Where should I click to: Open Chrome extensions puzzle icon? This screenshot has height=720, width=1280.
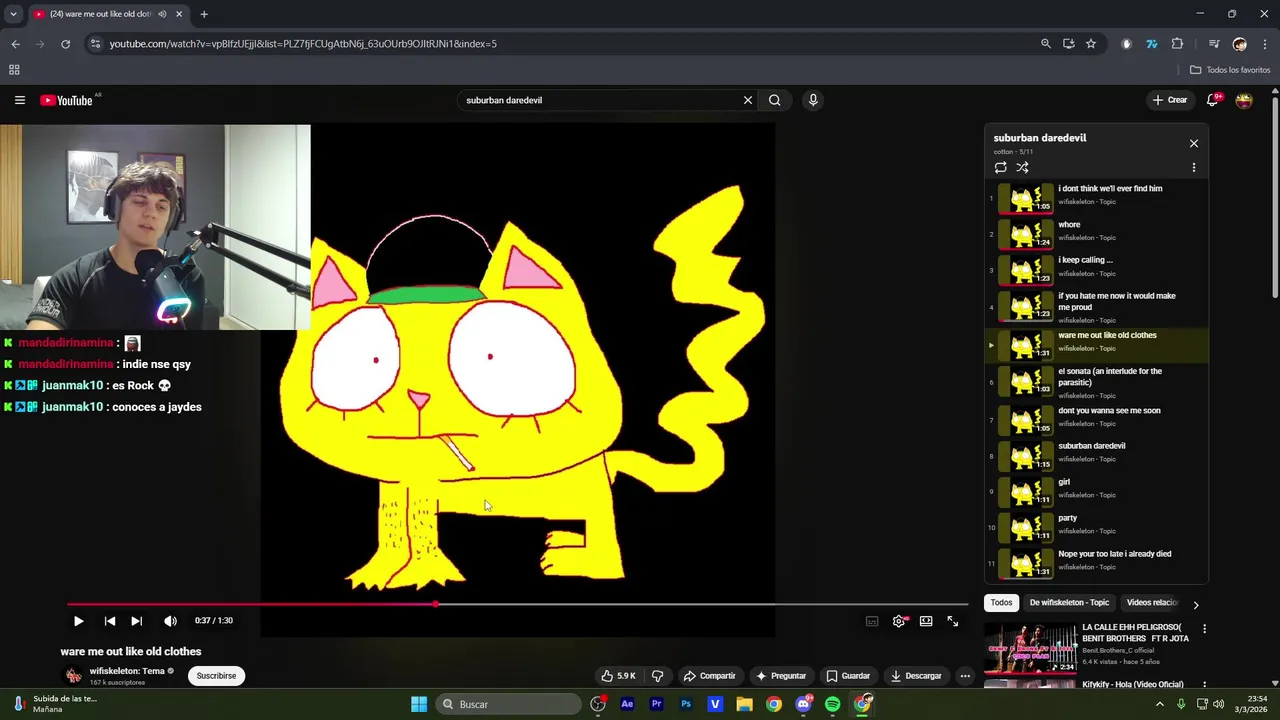[1177, 44]
